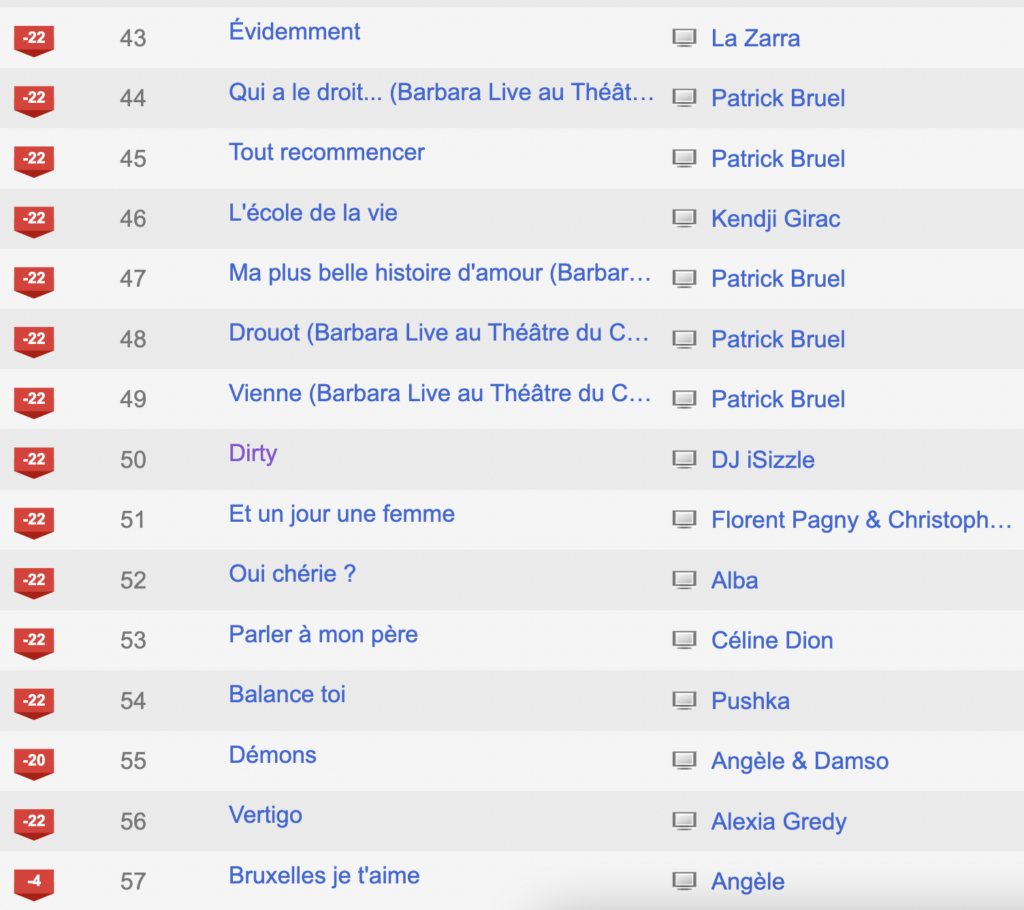This screenshot has height=910, width=1024.
Task: Open the song Évidemment
Action: 295,31
